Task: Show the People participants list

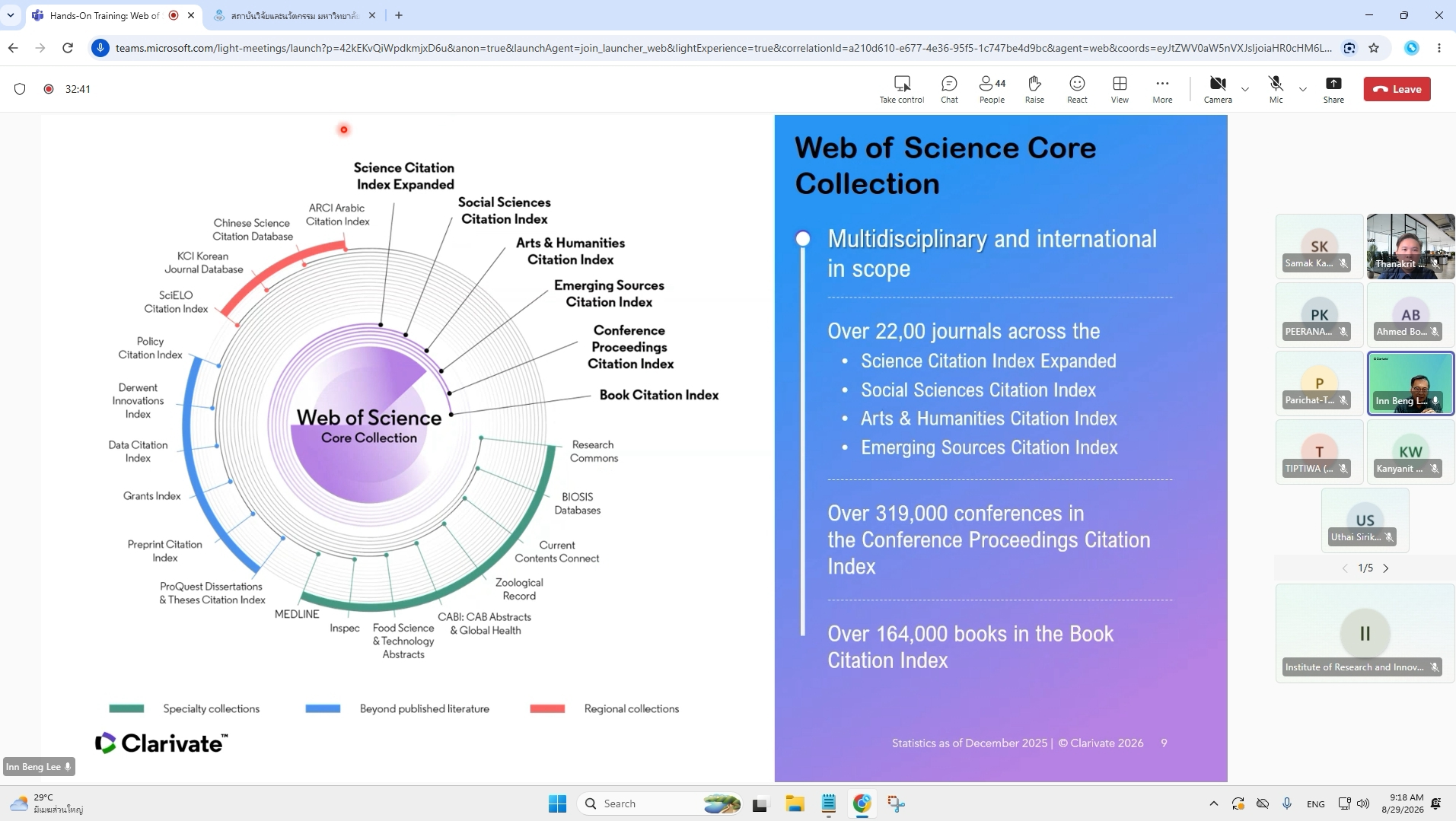Action: point(992,88)
